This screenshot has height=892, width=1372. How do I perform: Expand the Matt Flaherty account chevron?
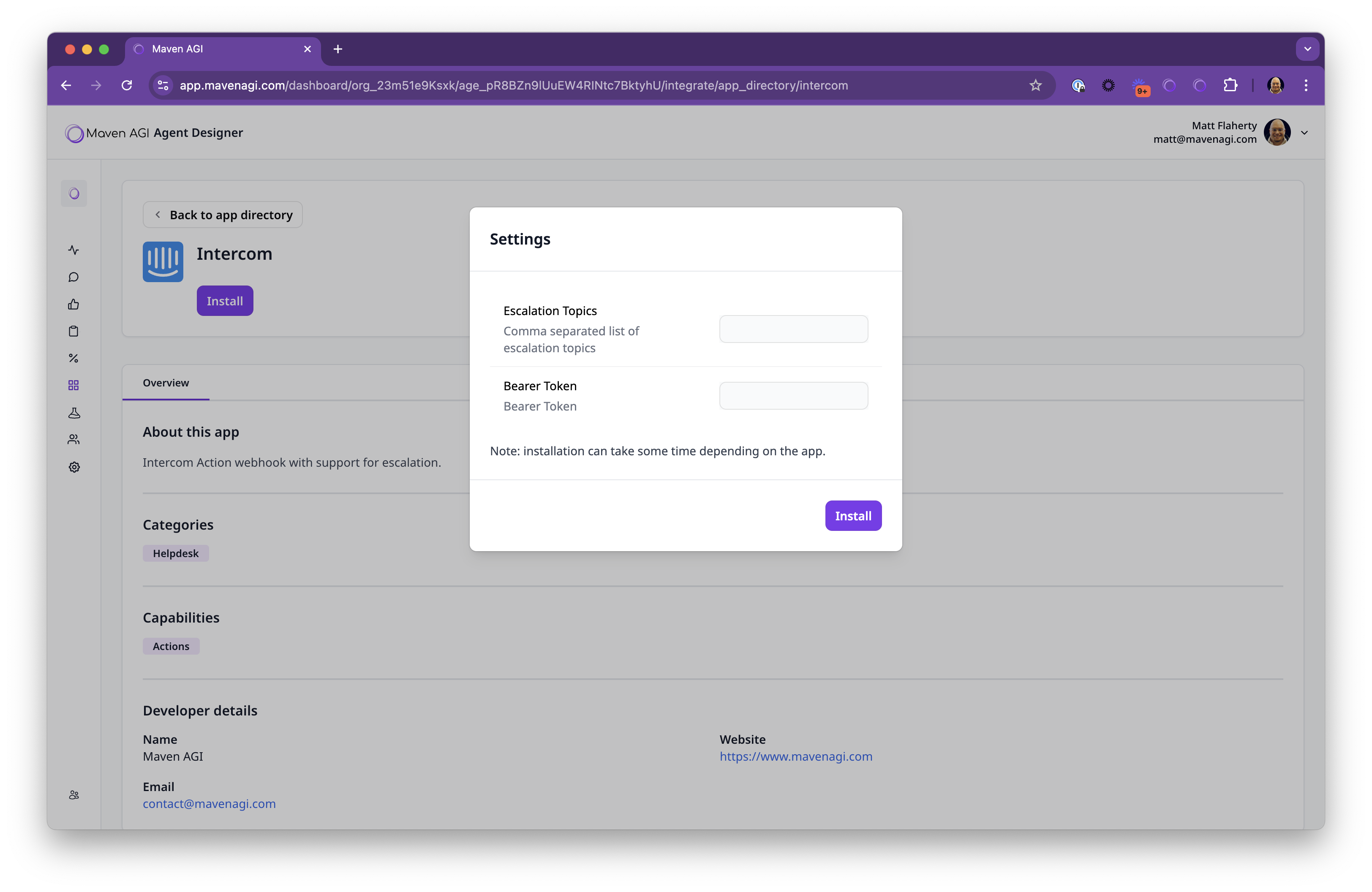pyautogui.click(x=1304, y=133)
